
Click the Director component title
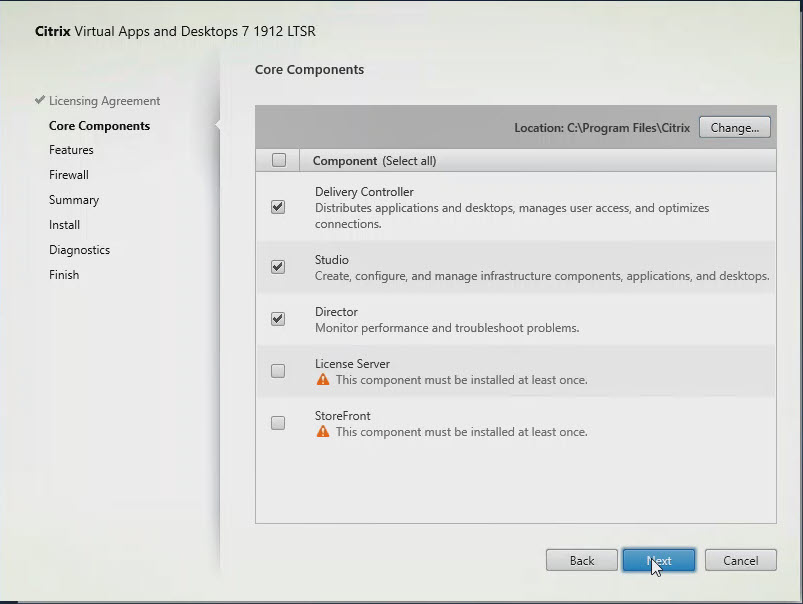(x=336, y=312)
